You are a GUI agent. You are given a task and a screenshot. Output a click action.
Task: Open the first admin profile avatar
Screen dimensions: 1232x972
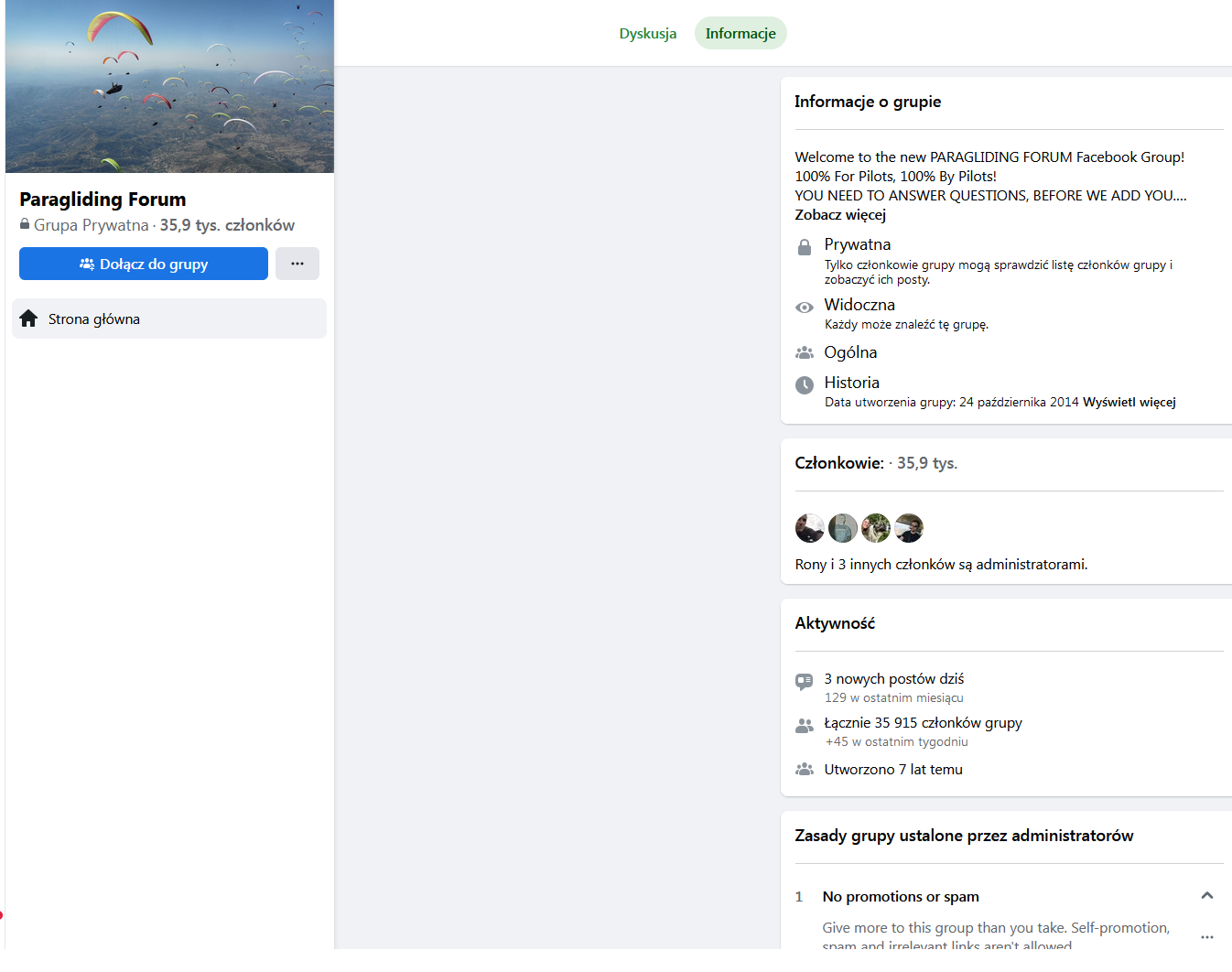coord(810,528)
